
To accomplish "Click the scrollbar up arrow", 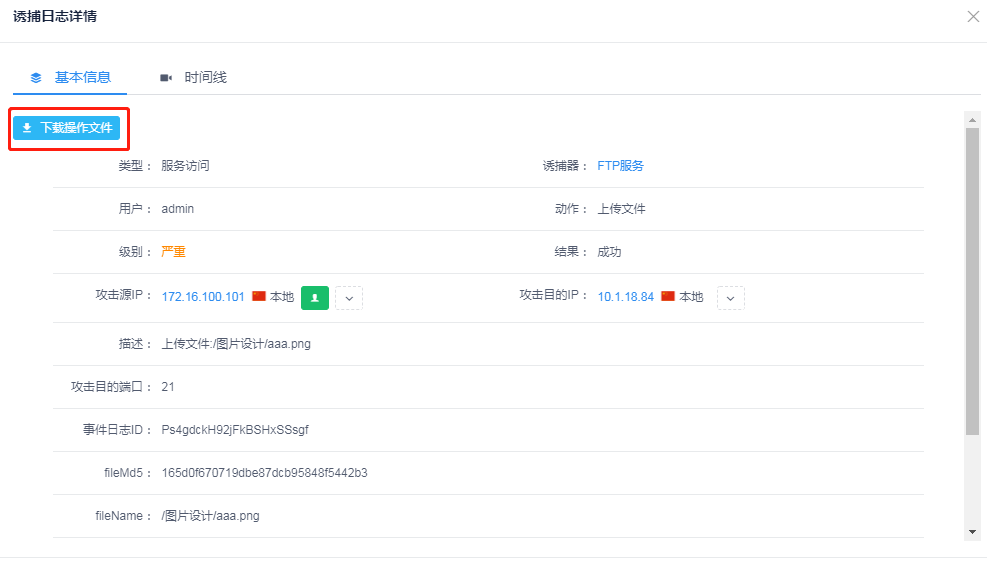I will [972, 119].
